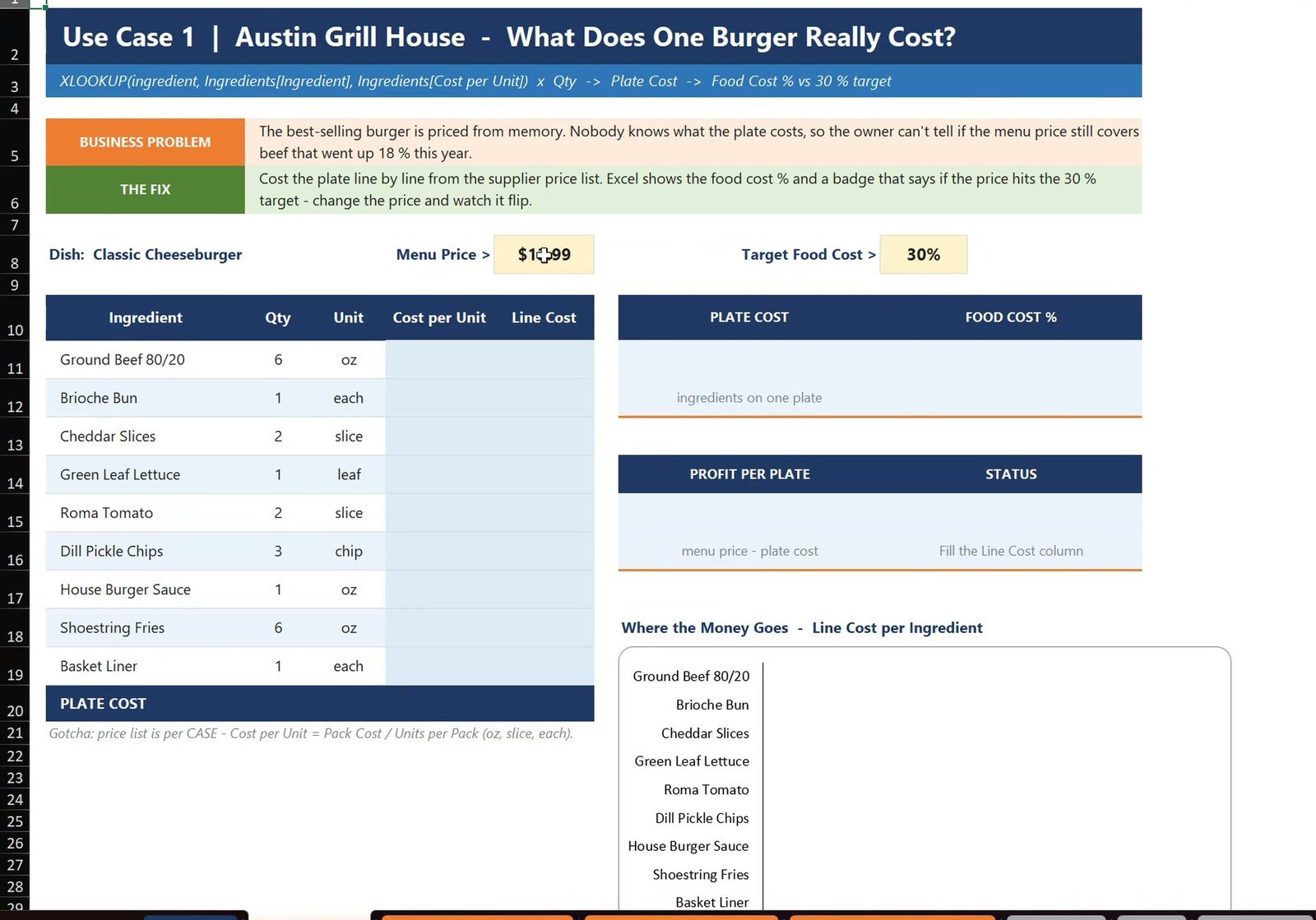Select row 11 via its row header

15,360
